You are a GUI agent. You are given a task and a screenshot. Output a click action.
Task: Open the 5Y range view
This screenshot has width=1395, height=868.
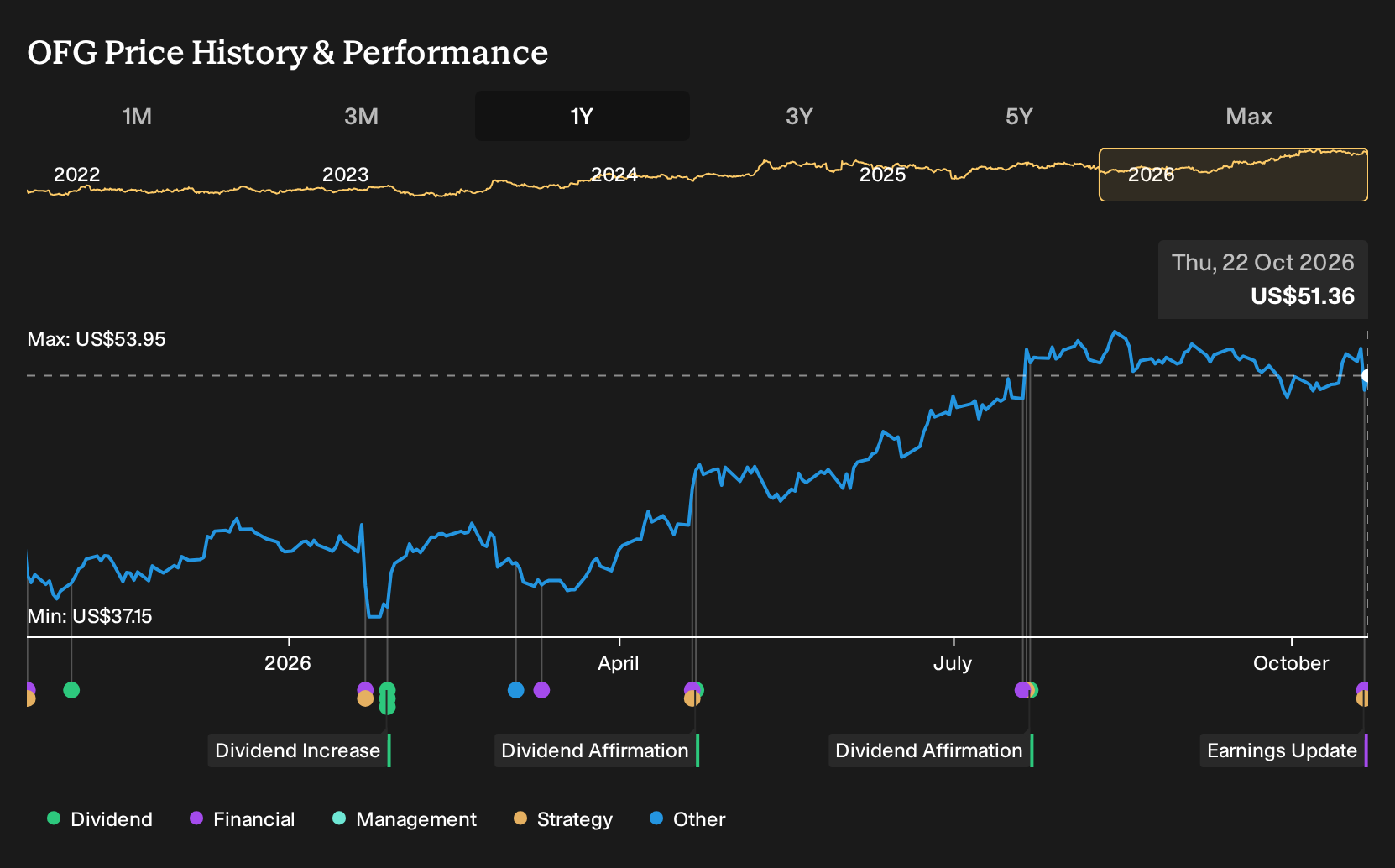tap(1019, 116)
